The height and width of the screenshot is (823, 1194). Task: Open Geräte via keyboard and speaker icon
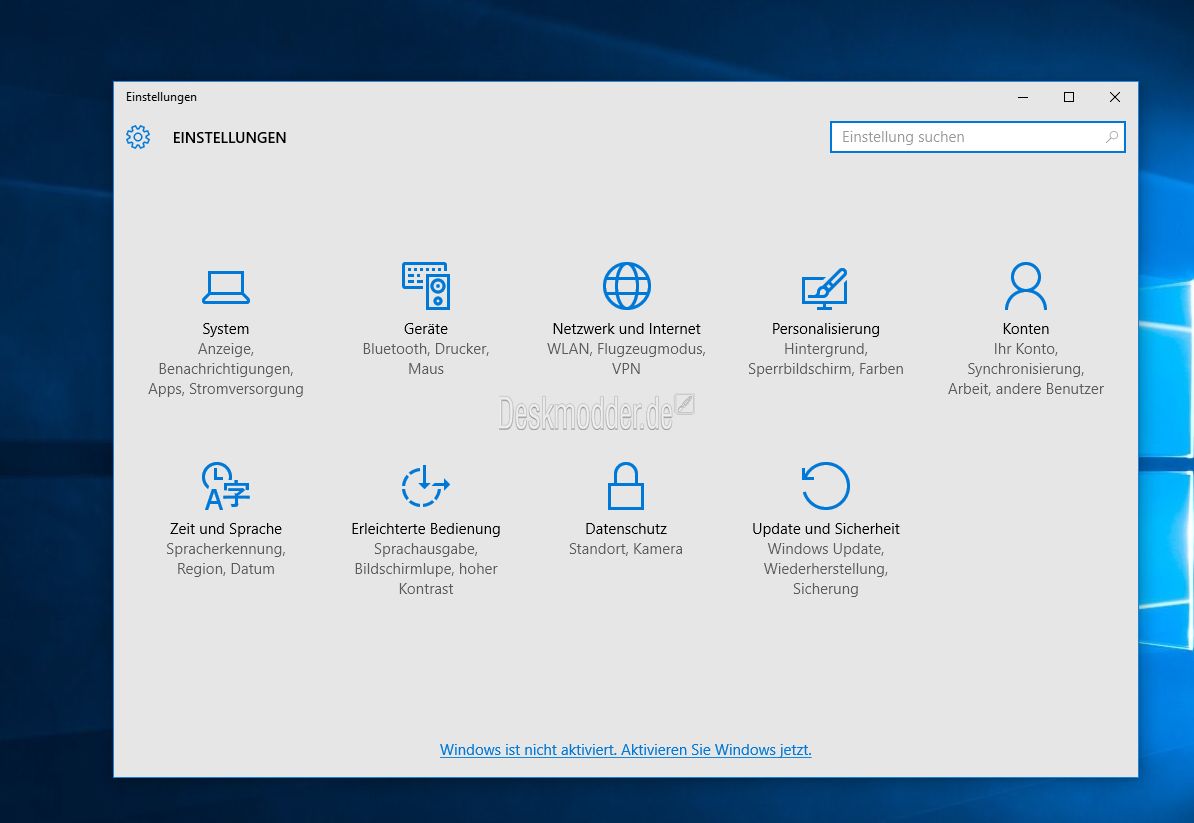click(x=426, y=285)
